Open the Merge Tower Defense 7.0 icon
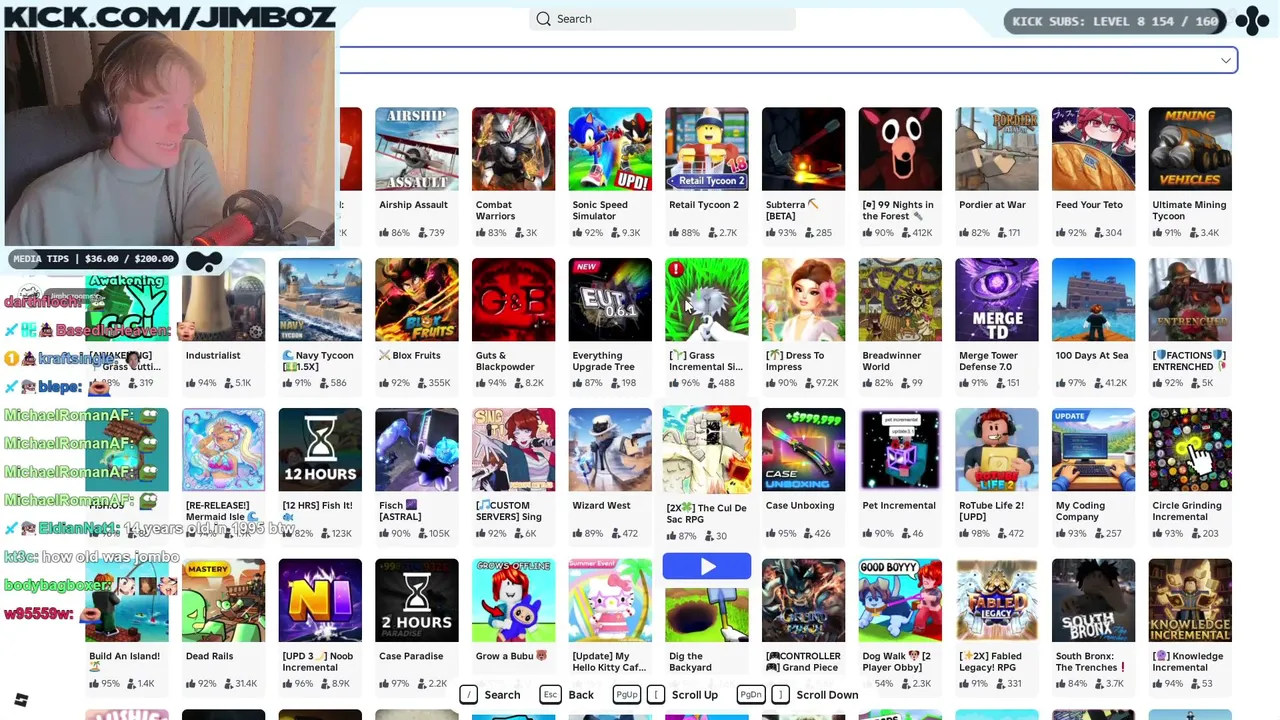 [997, 300]
